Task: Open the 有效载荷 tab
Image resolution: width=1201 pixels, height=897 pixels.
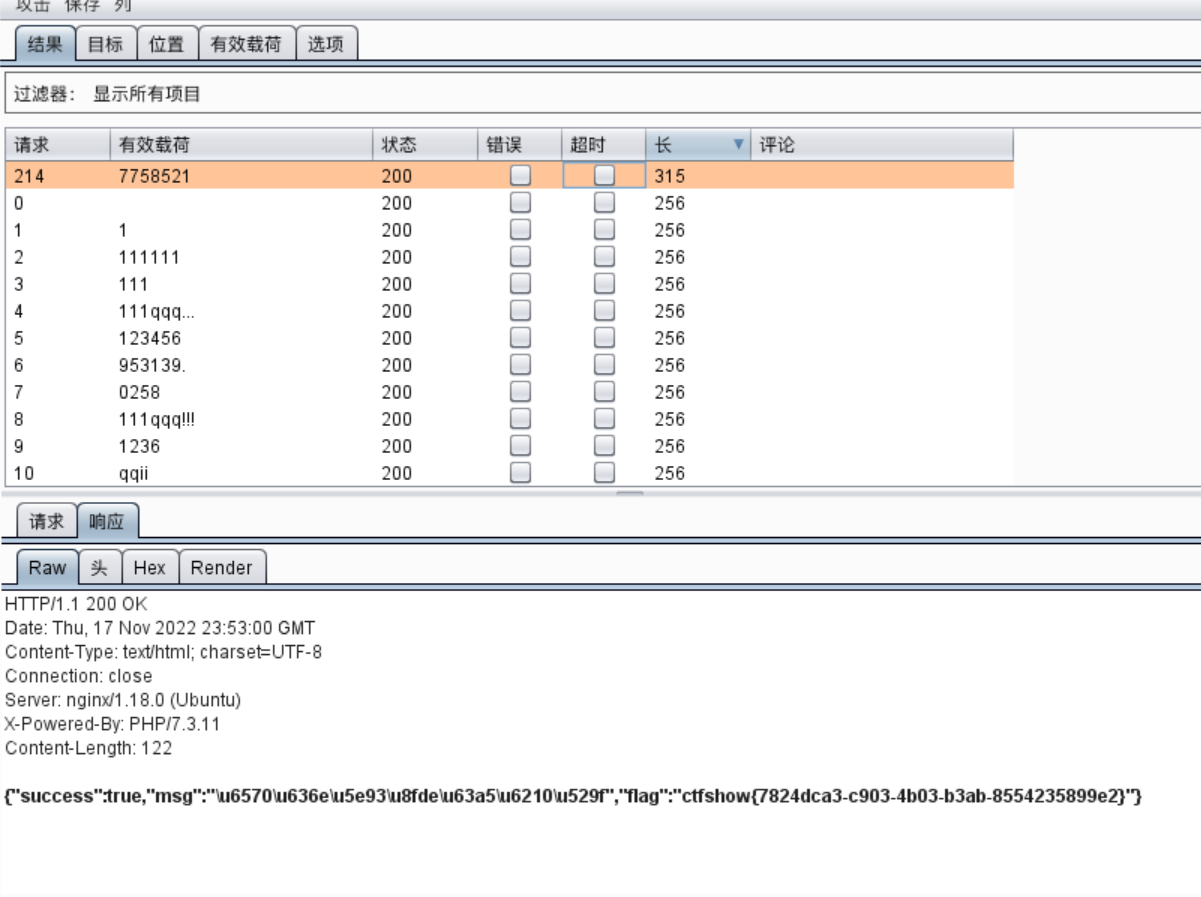Action: click(246, 44)
